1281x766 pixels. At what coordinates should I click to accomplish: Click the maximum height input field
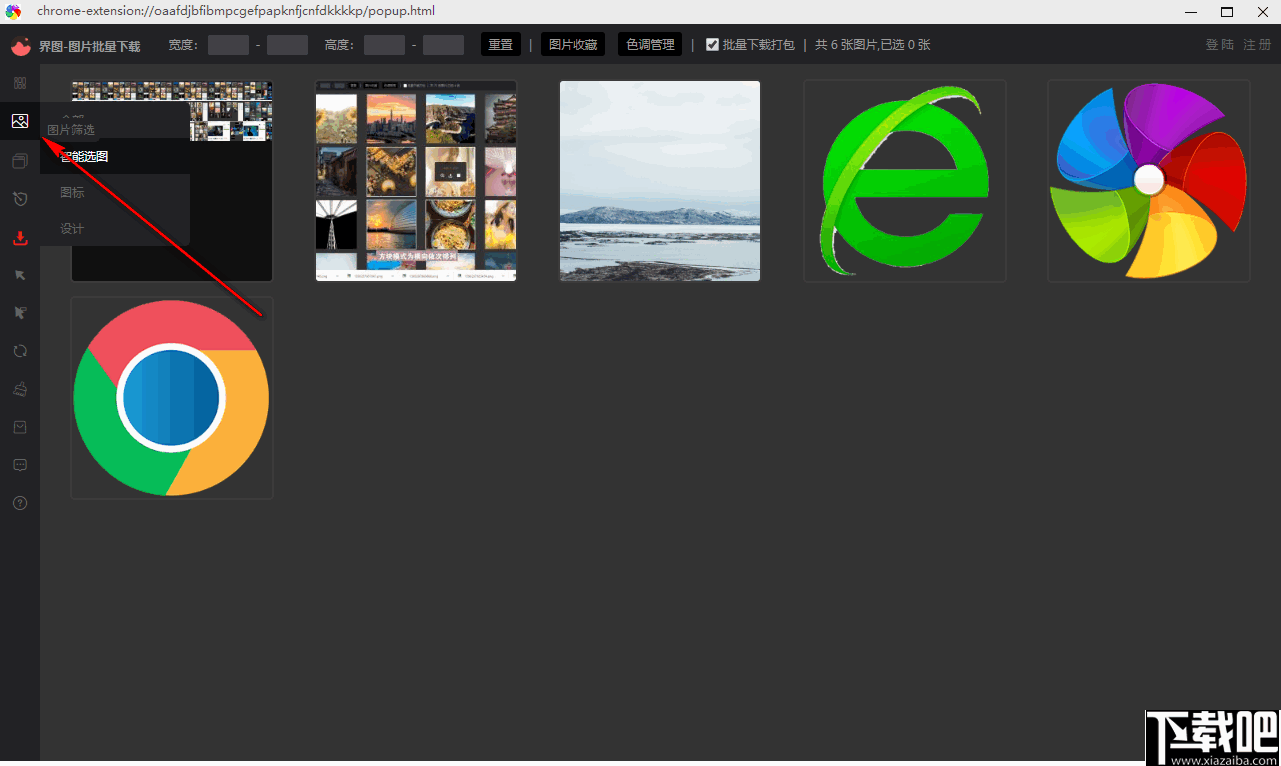click(x=443, y=45)
